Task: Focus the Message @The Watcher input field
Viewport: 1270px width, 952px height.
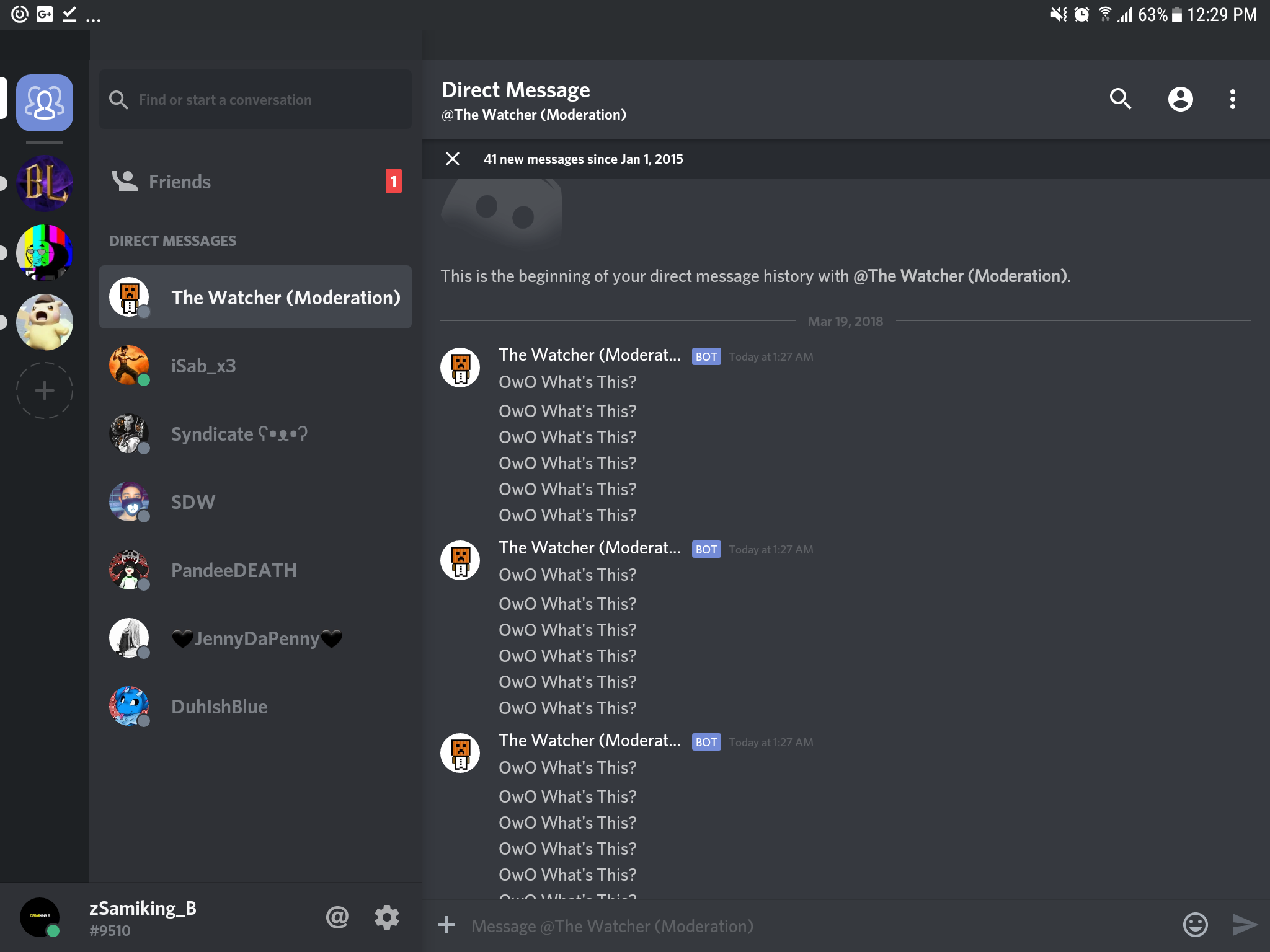Action: (819, 926)
